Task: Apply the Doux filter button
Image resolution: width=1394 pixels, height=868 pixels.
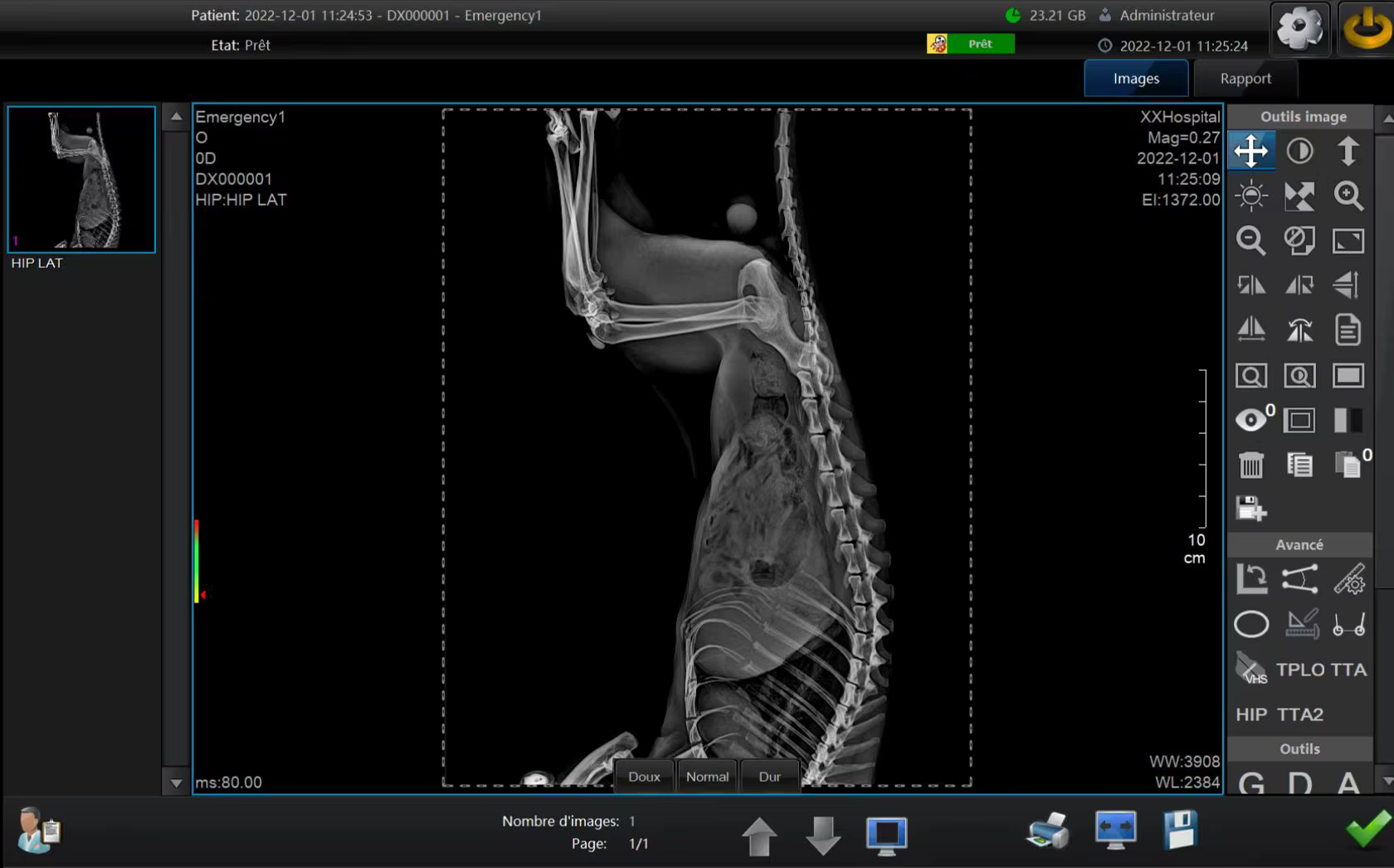Action: 644,777
